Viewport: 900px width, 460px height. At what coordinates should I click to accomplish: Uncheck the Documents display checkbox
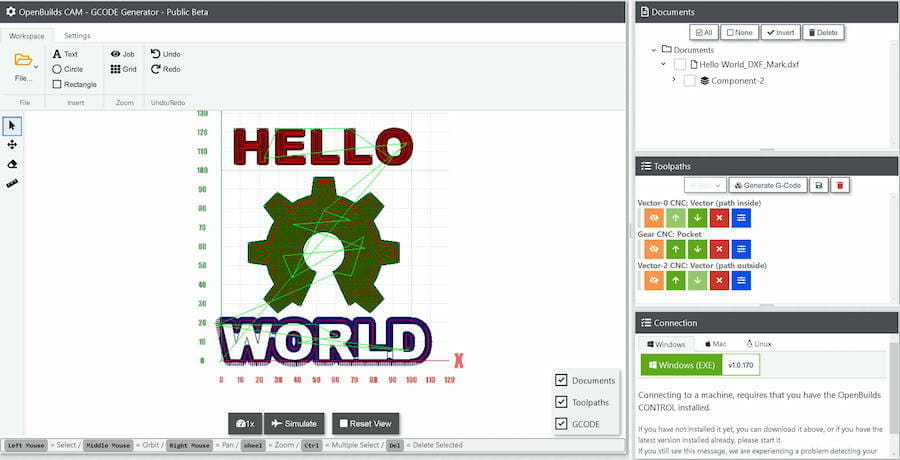point(562,380)
